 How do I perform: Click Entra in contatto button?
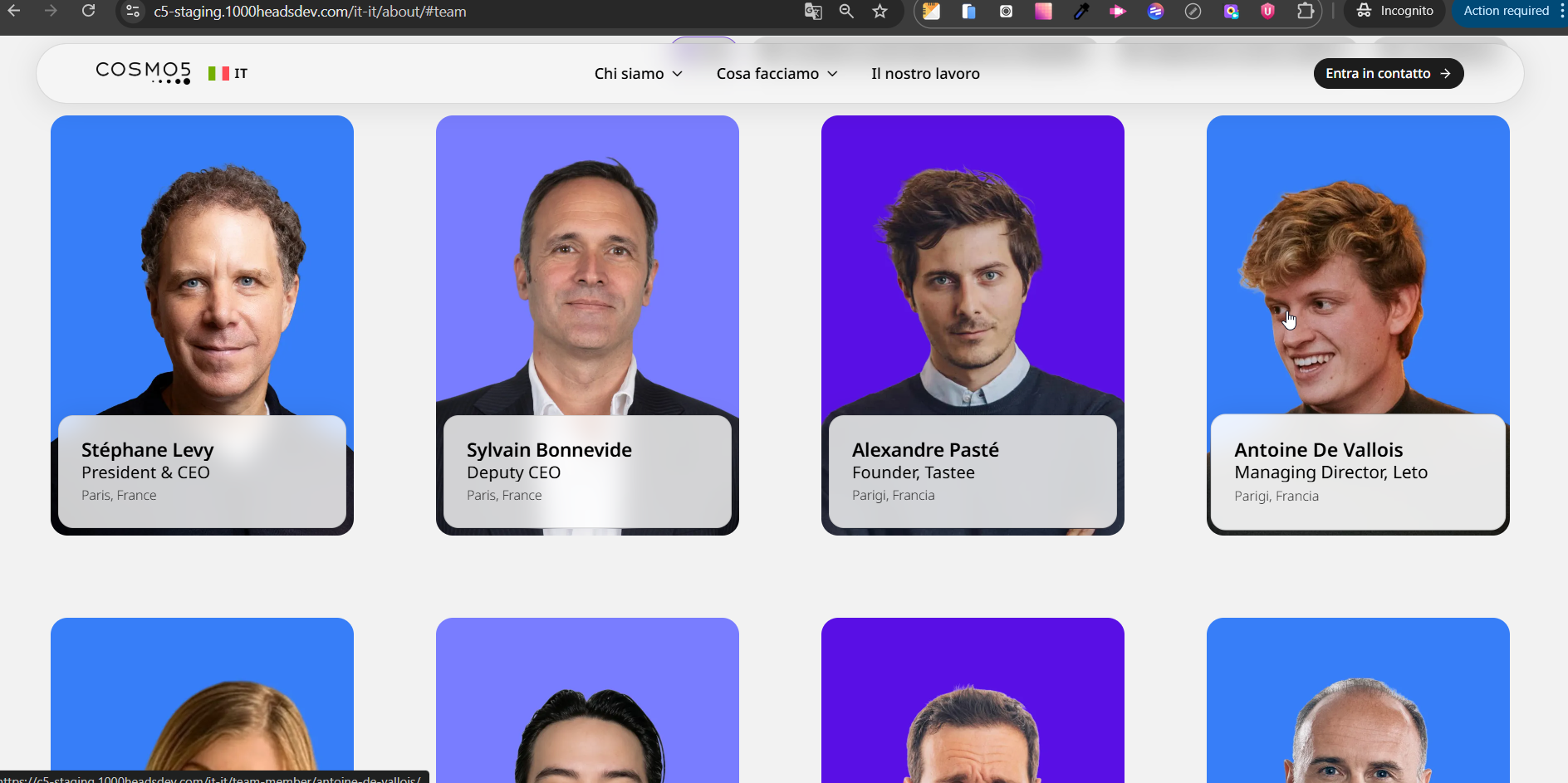1389,73
